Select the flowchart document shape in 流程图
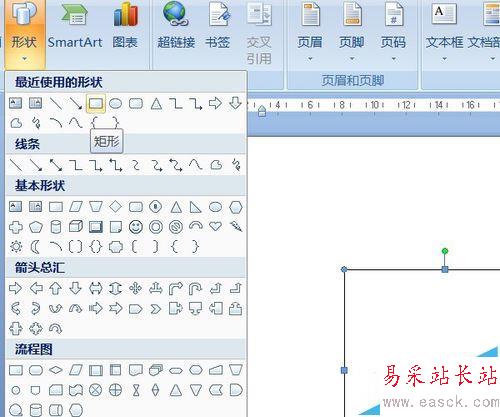 [x=136, y=370]
